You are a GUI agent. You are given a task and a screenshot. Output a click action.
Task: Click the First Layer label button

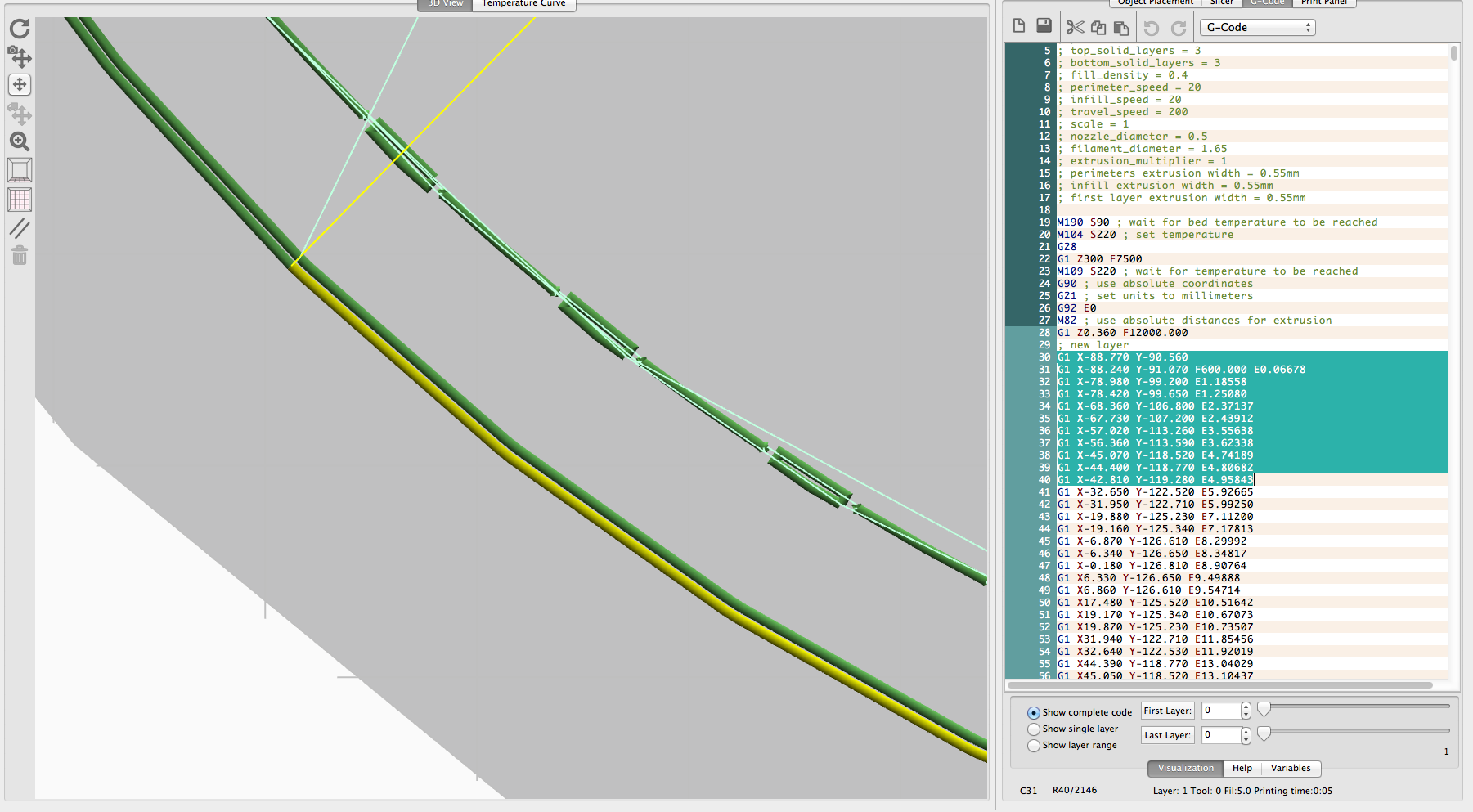point(1167,711)
